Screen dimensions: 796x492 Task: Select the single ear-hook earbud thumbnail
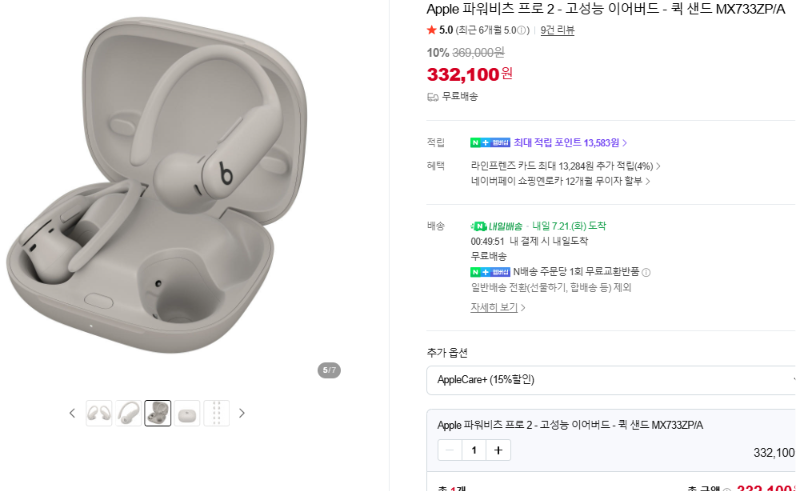pyautogui.click(x=128, y=413)
